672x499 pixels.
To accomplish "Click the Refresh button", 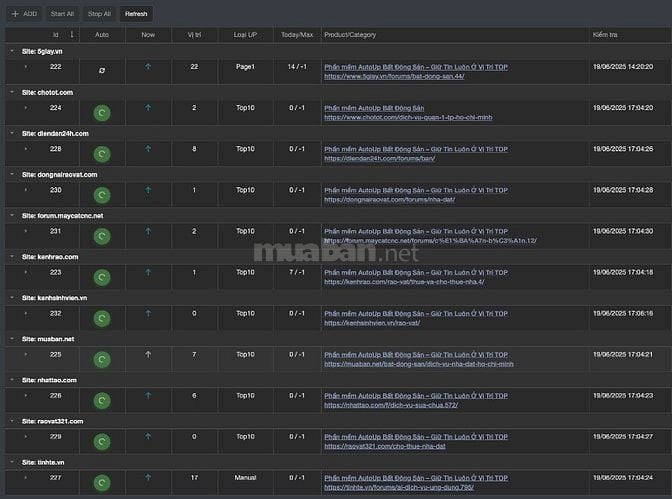I will (136, 14).
